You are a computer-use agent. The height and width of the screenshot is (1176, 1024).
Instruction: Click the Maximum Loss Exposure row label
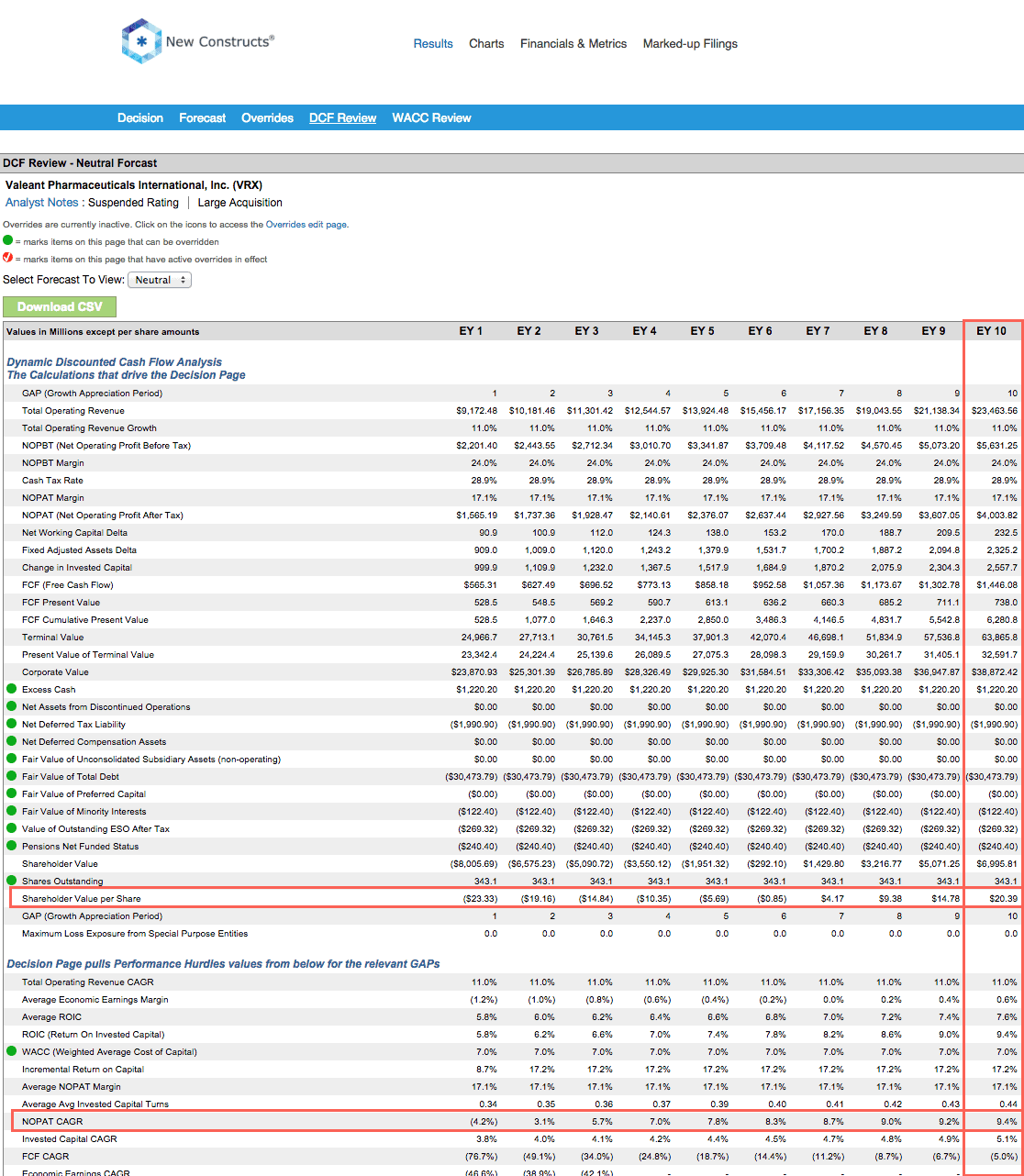pyautogui.click(x=135, y=933)
